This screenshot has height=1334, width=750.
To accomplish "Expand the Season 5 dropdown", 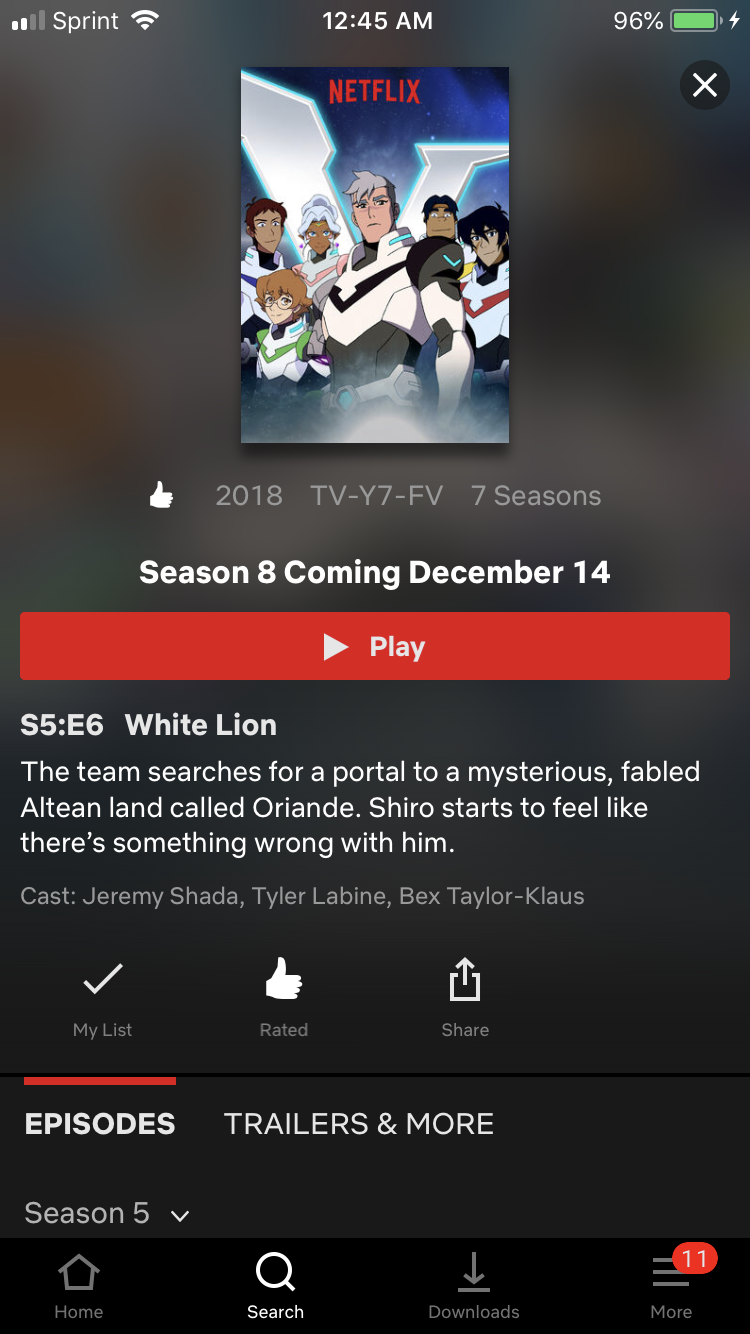I will 107,1213.
